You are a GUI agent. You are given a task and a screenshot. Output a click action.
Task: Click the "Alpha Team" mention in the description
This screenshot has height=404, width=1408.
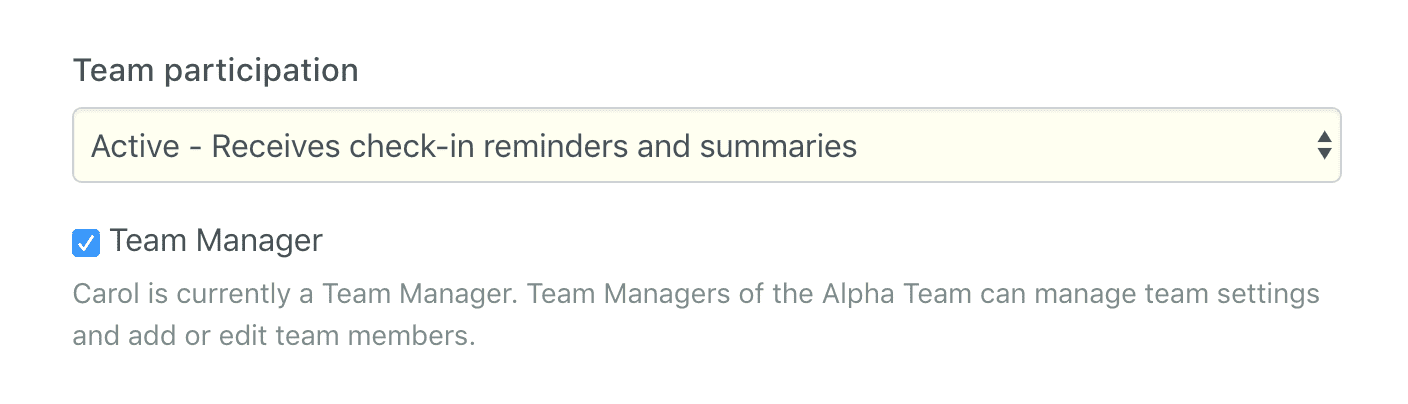(877, 296)
